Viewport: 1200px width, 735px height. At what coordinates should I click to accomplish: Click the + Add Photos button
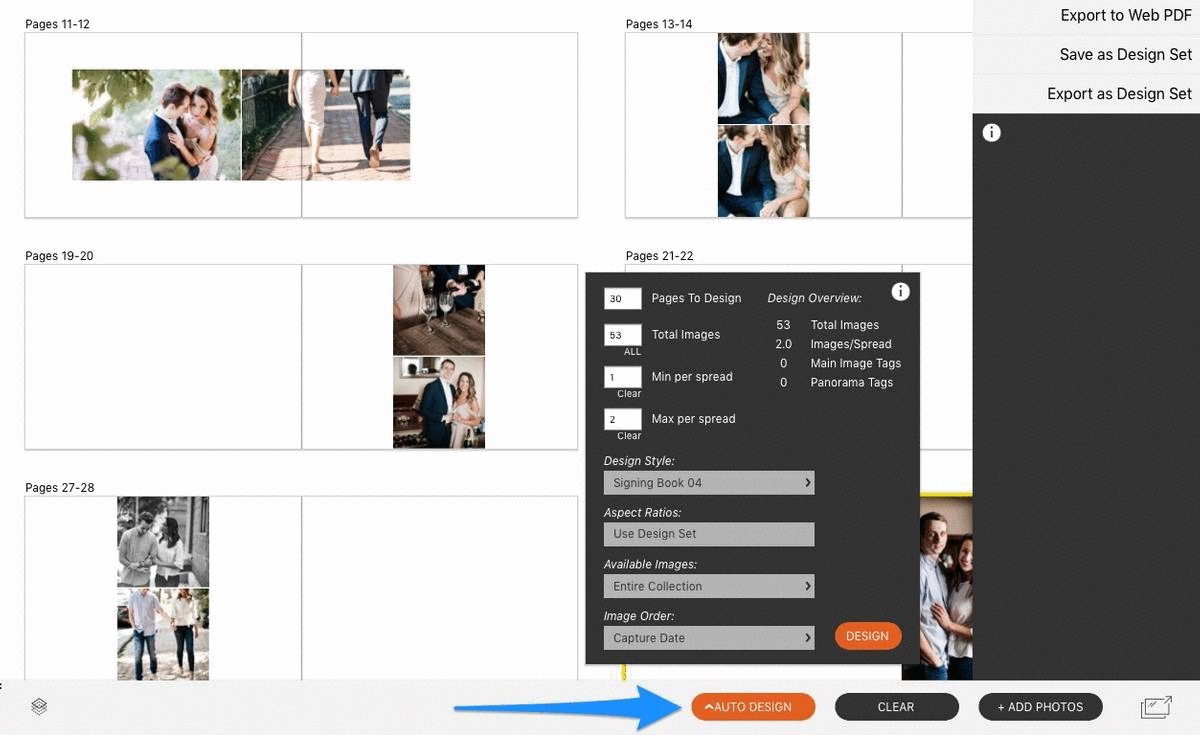[x=1040, y=707]
